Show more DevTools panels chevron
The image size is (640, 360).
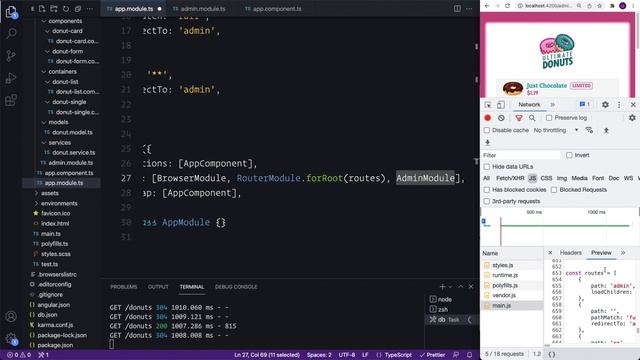click(552, 105)
